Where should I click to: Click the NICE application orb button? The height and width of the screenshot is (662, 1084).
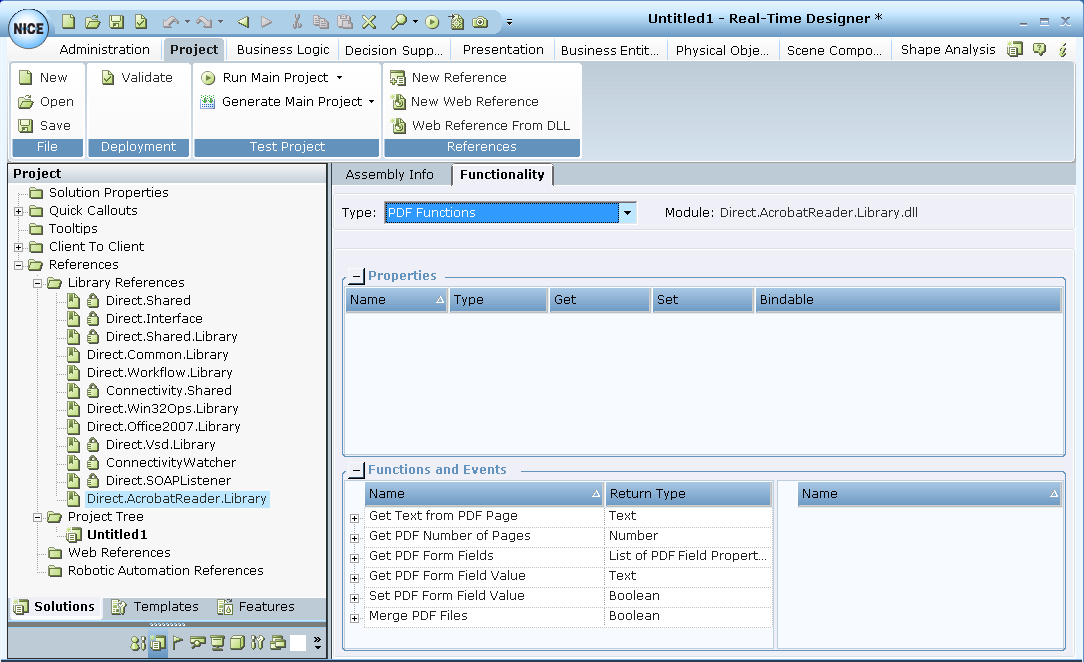pyautogui.click(x=28, y=28)
